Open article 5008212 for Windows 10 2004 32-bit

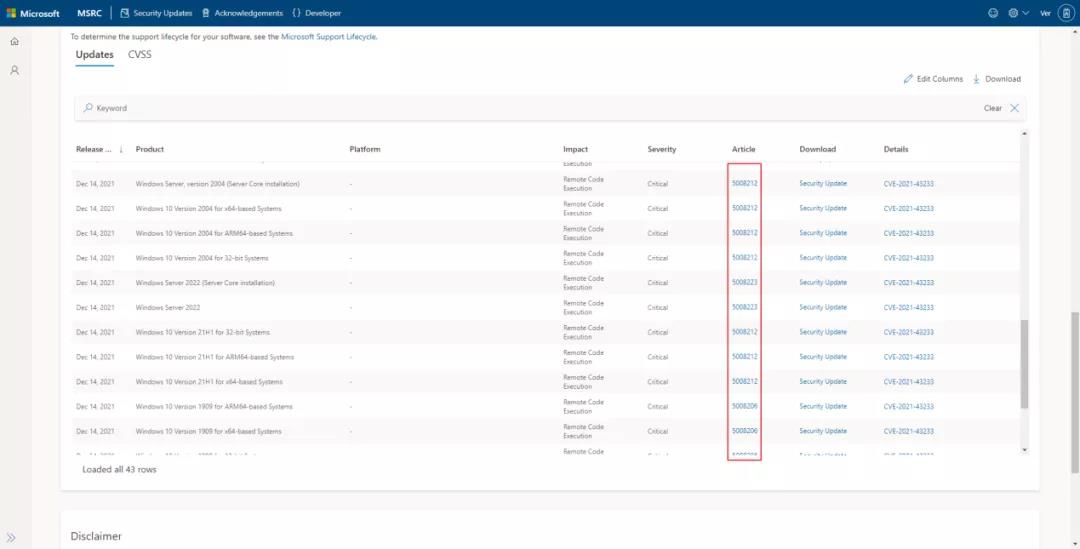point(745,258)
